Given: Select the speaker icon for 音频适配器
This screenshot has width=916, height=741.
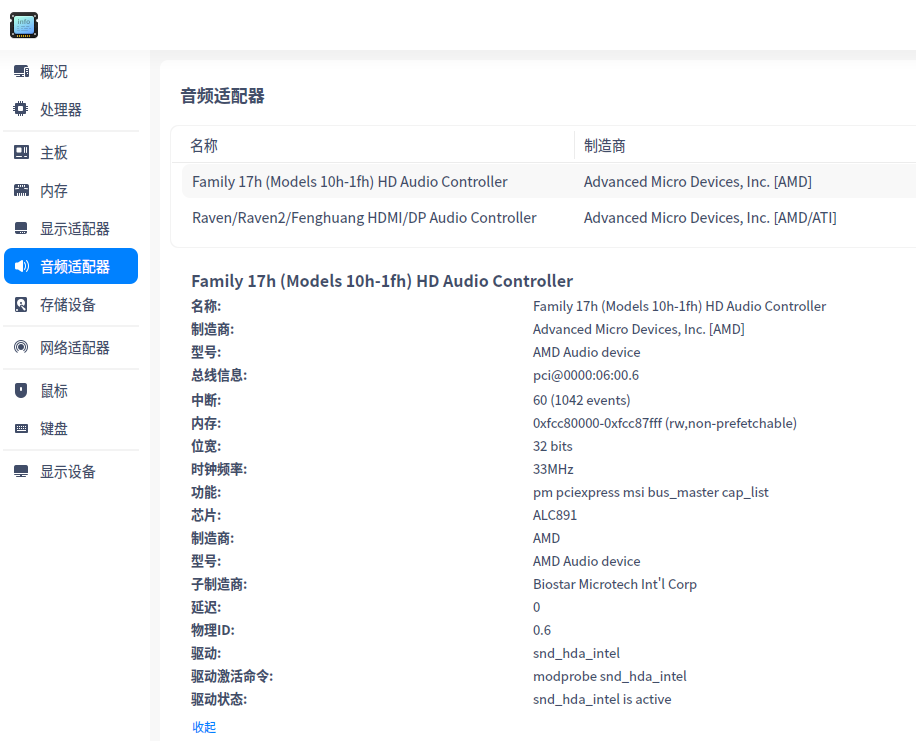Looking at the screenshot, I should tap(22, 266).
